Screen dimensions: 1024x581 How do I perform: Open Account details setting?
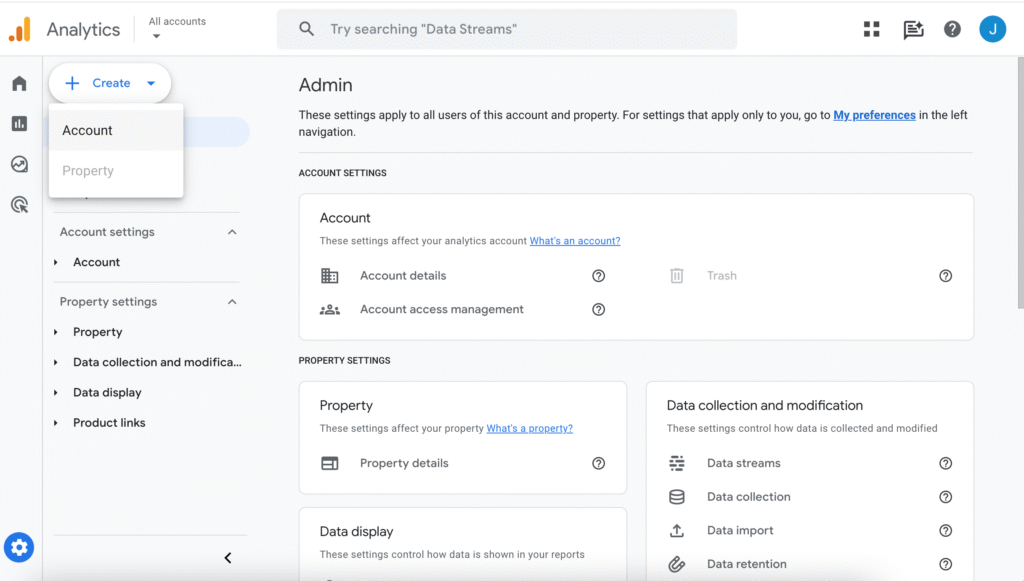[403, 275]
